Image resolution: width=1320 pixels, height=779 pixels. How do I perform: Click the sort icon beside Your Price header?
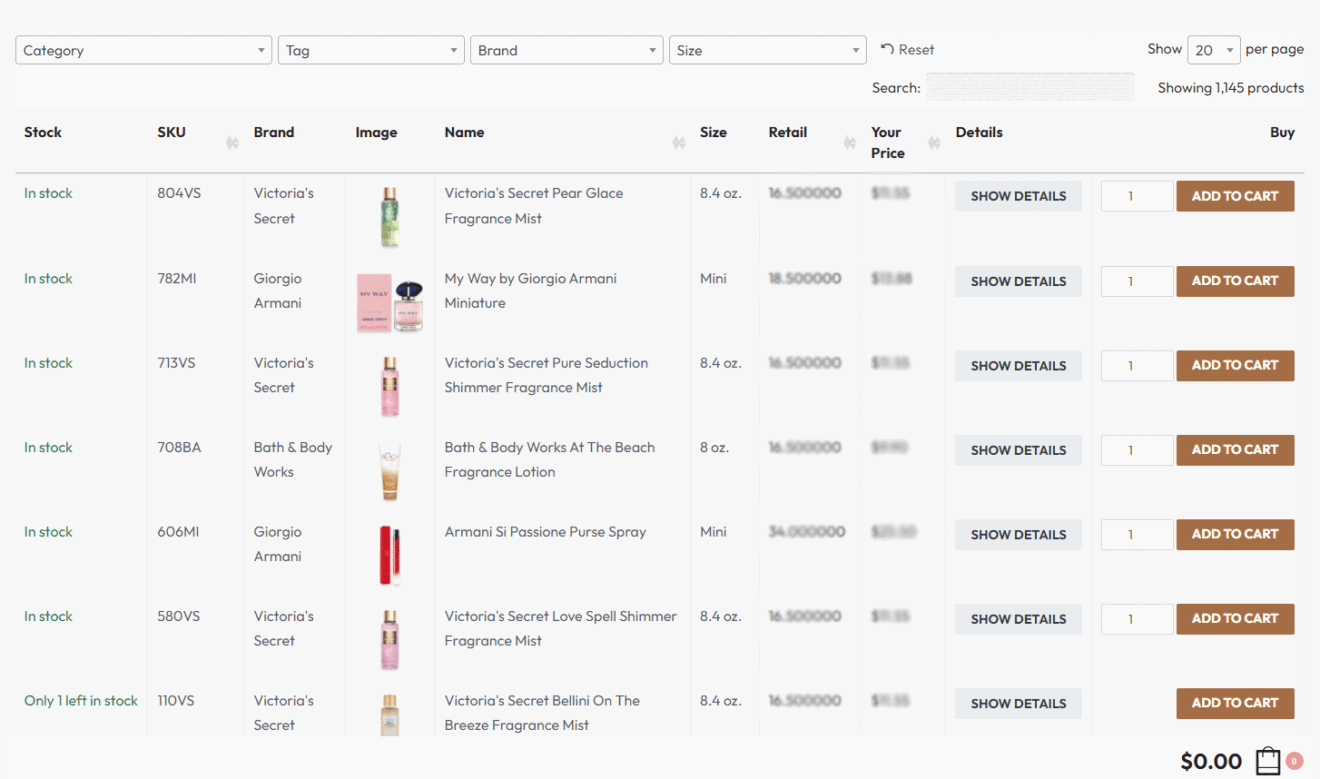(x=933, y=143)
